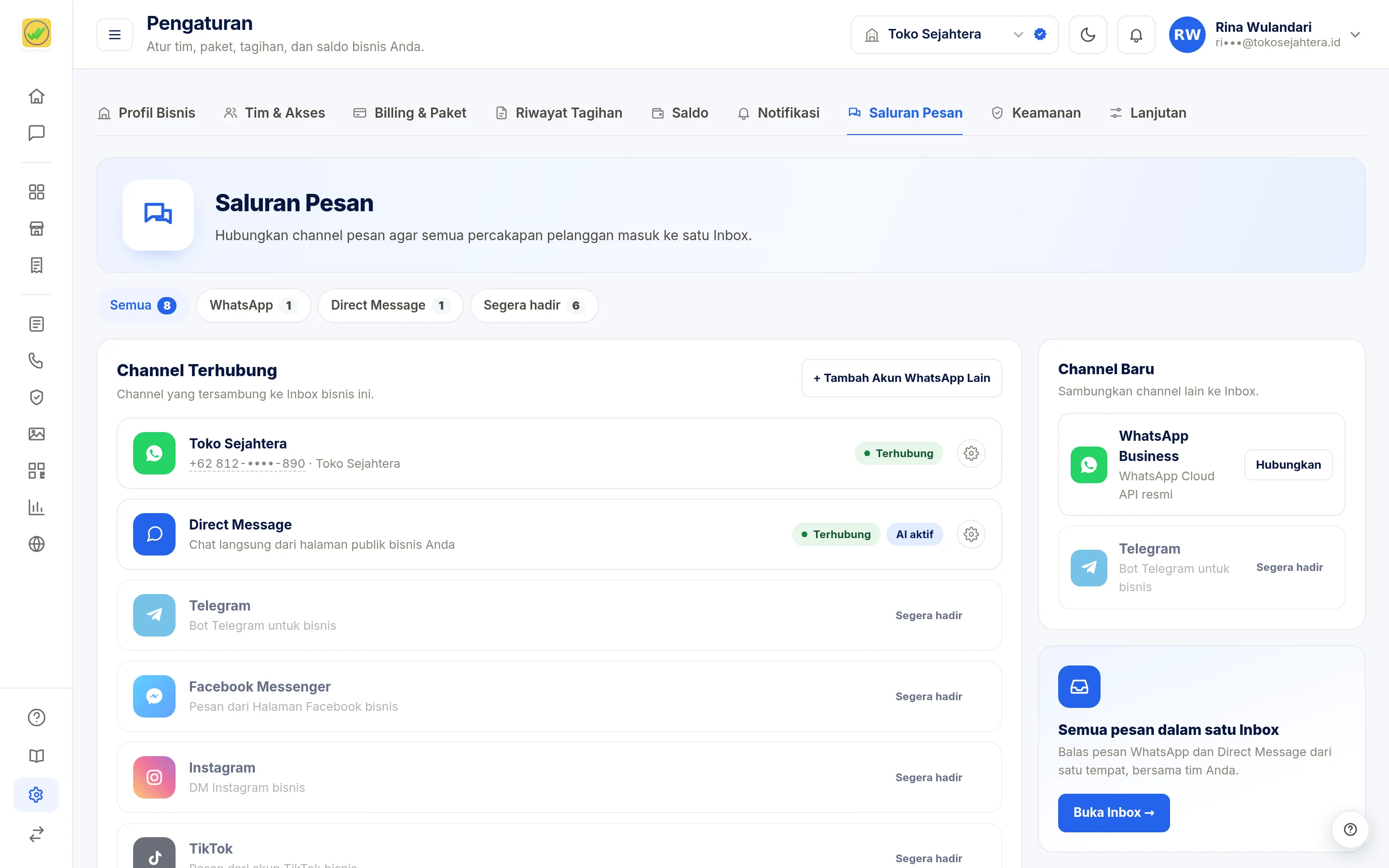This screenshot has height=868, width=1389.
Task: Switch to Billing & Paket tab
Action: point(410,113)
